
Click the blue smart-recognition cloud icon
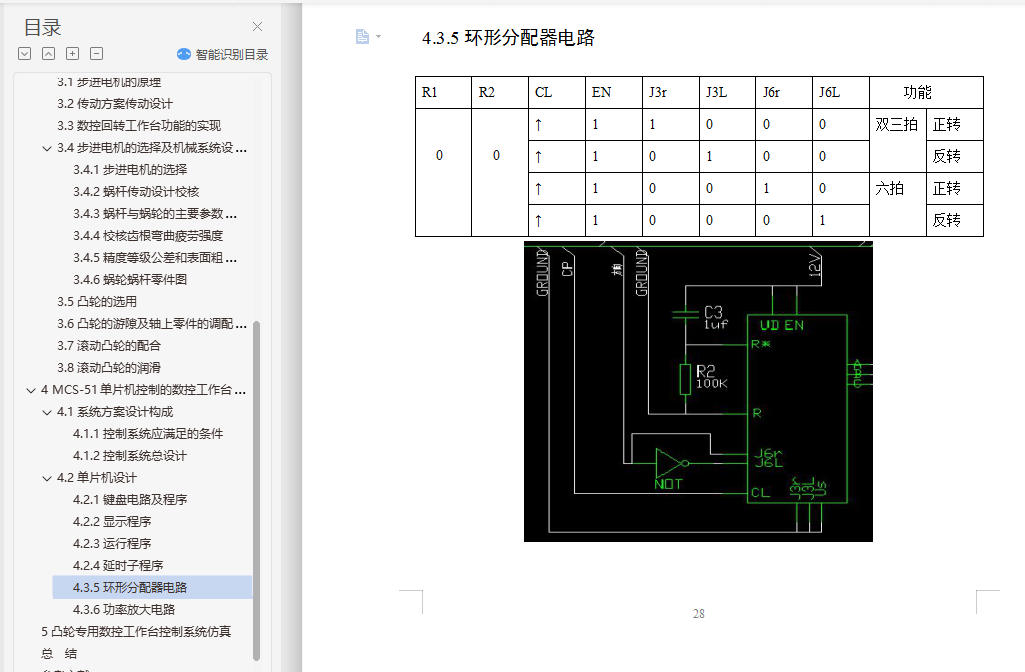click(184, 54)
